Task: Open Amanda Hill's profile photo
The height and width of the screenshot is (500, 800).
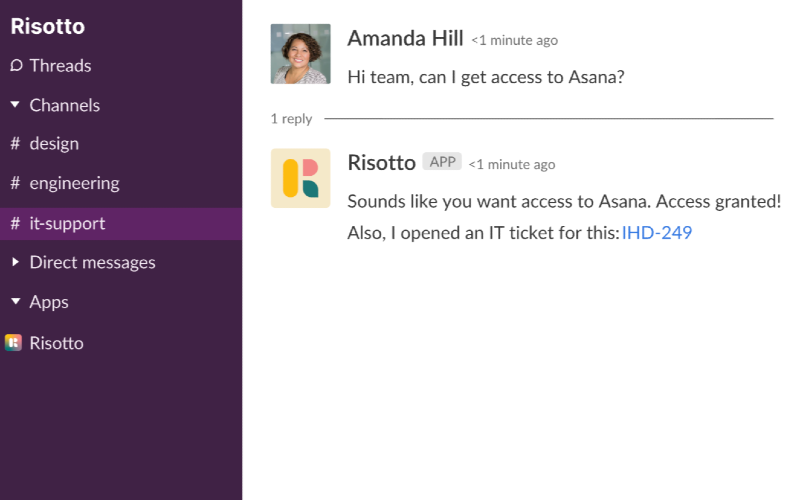Action: 301,54
